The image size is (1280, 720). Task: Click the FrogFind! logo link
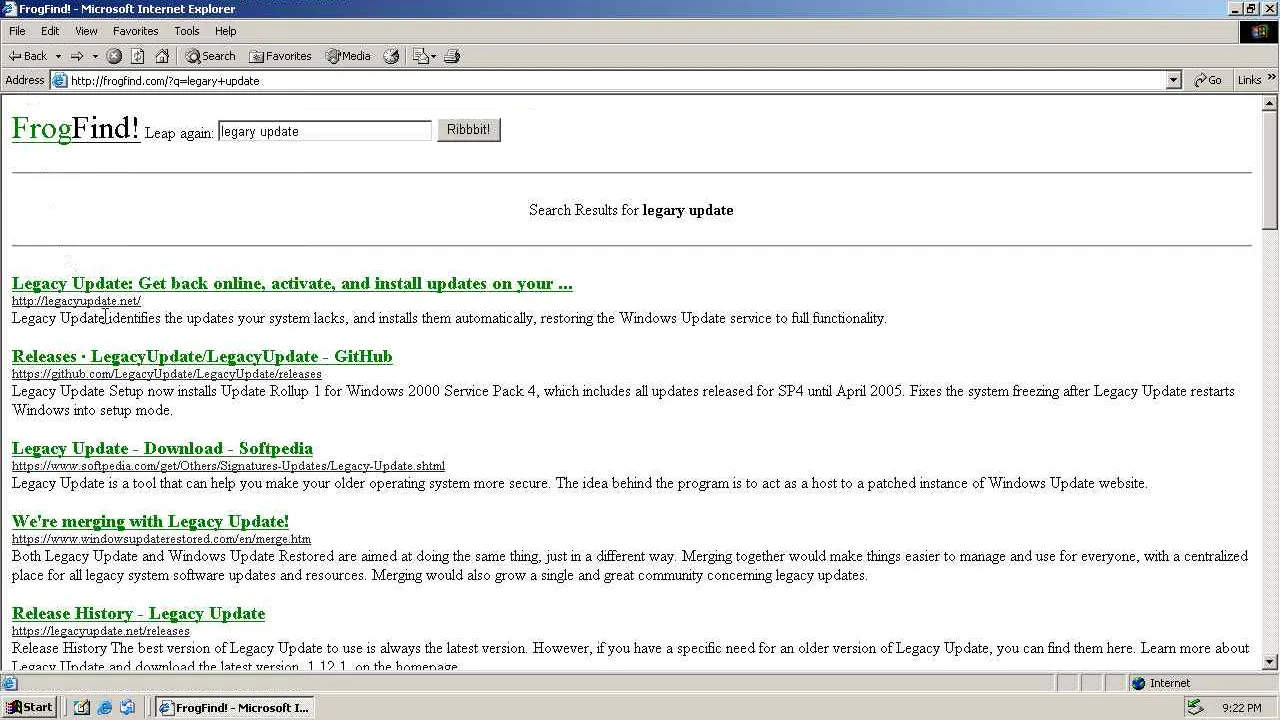pyautogui.click(x=75, y=128)
